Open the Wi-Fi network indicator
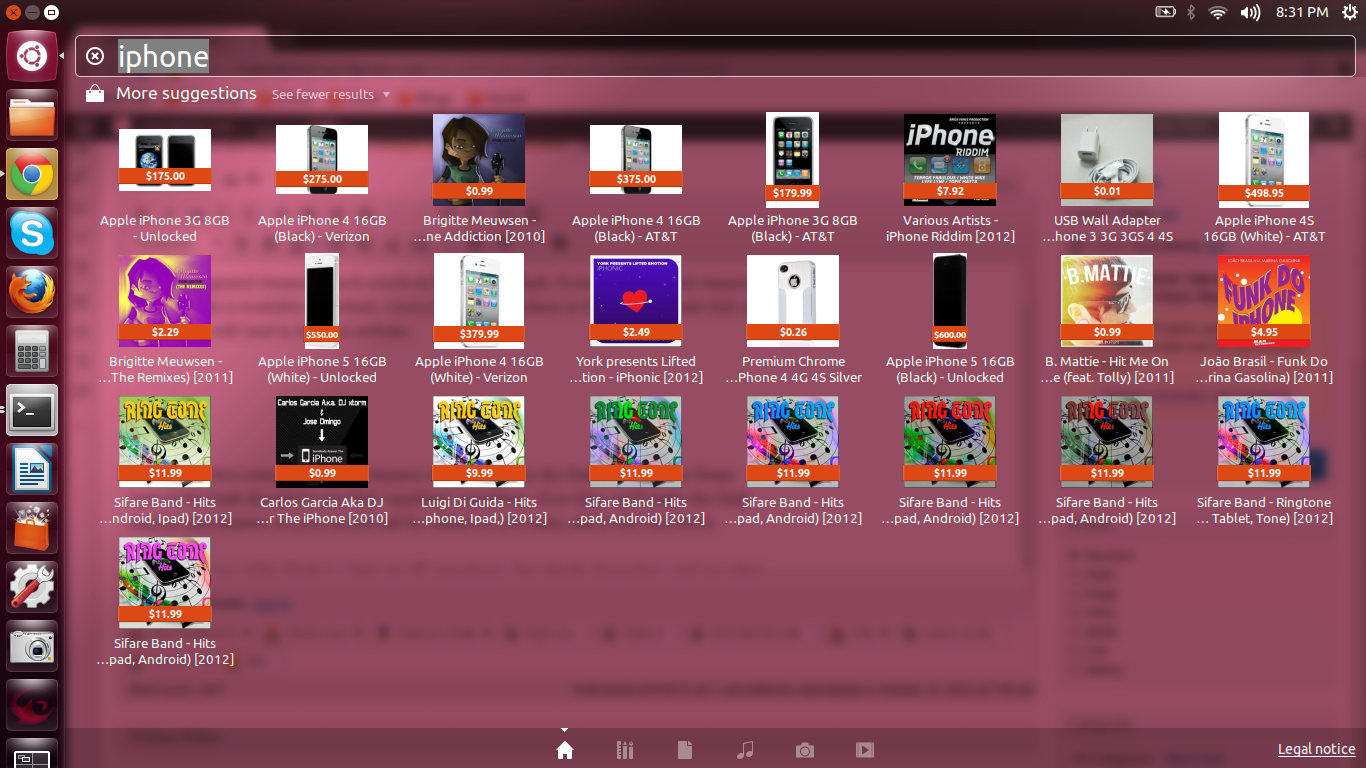Screen dimensions: 1366x768 pos(1218,12)
